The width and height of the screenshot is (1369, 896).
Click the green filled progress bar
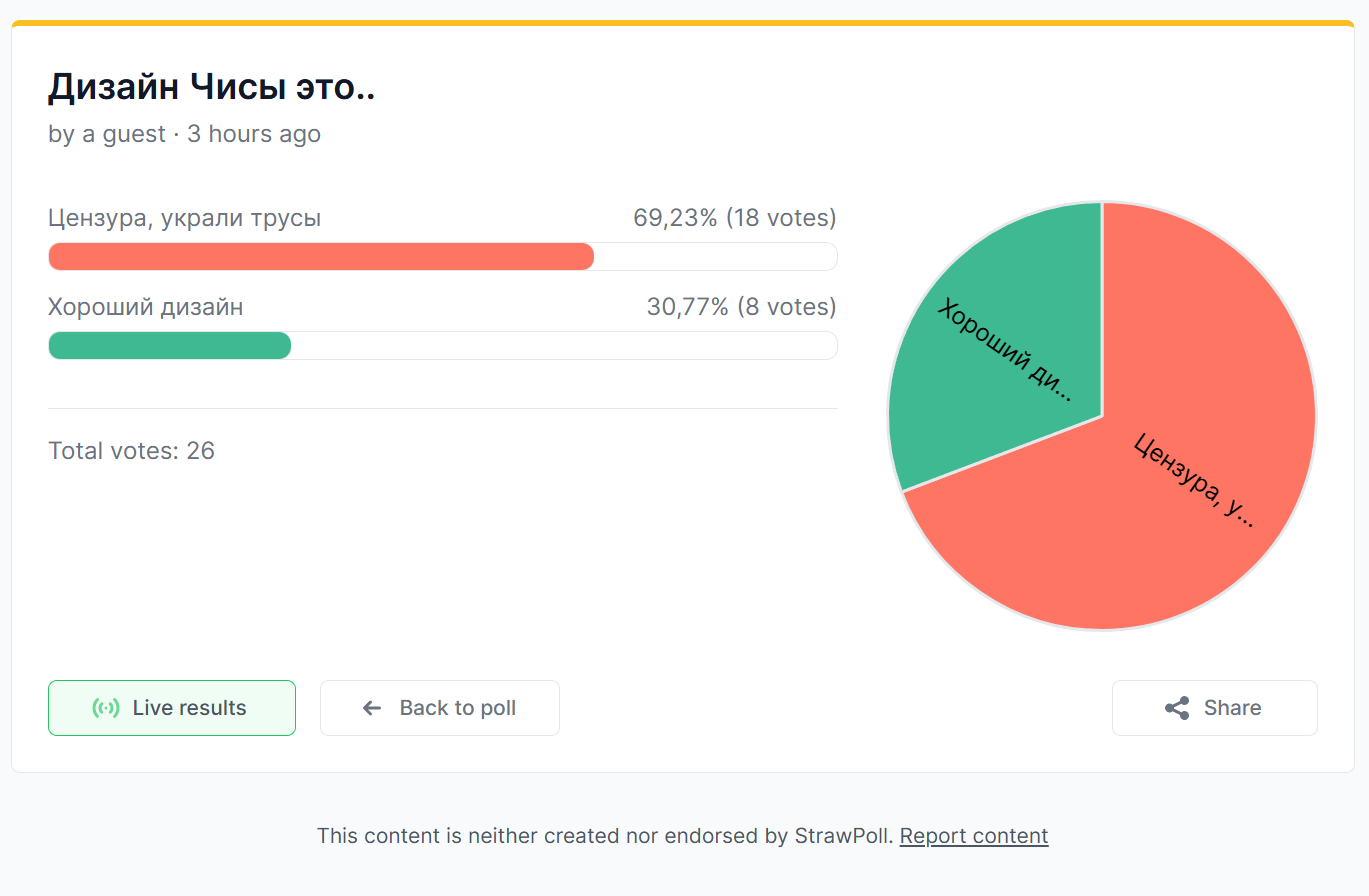(x=170, y=346)
